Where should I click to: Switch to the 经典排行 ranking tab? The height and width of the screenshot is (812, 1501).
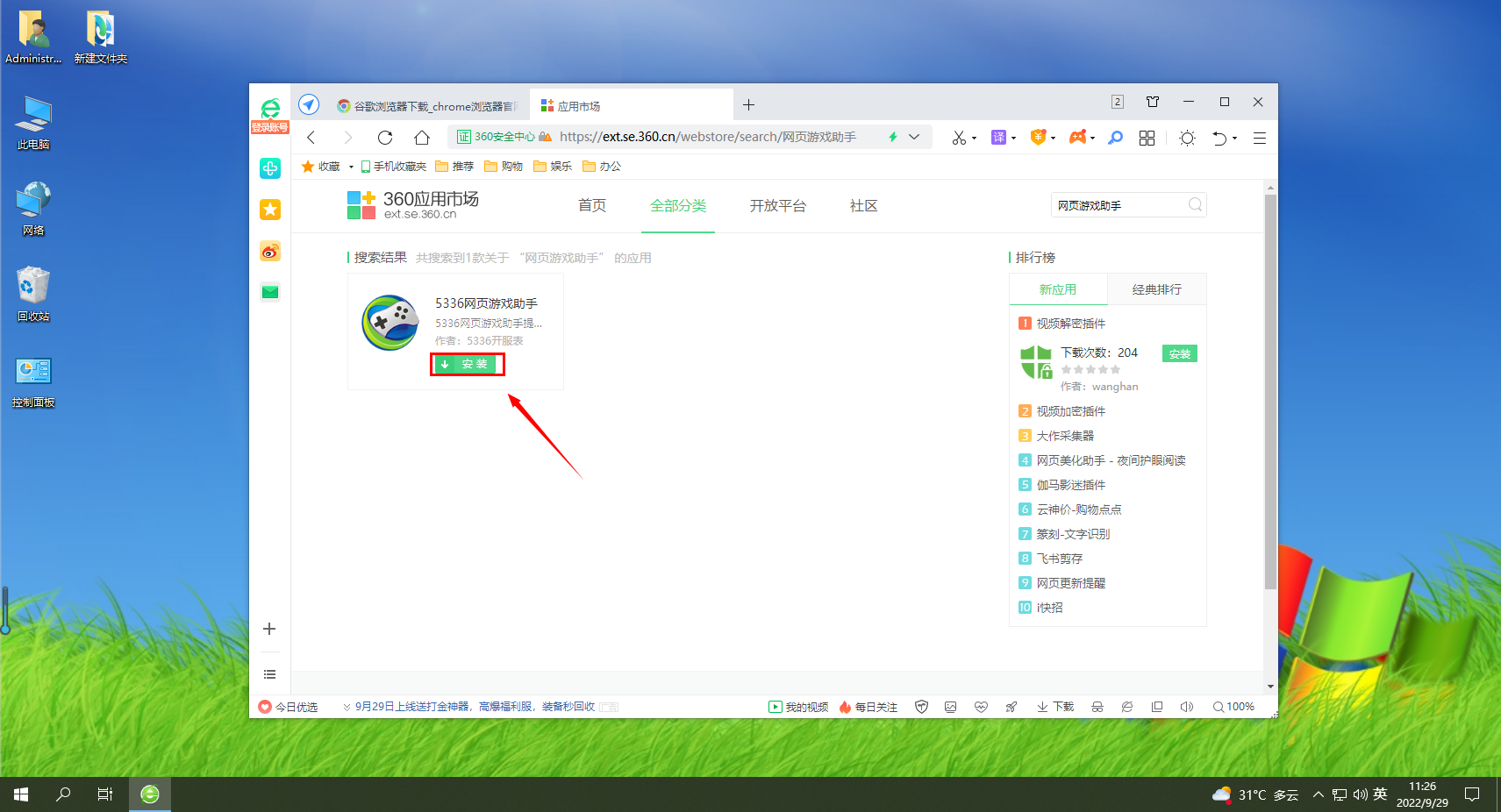1157,289
